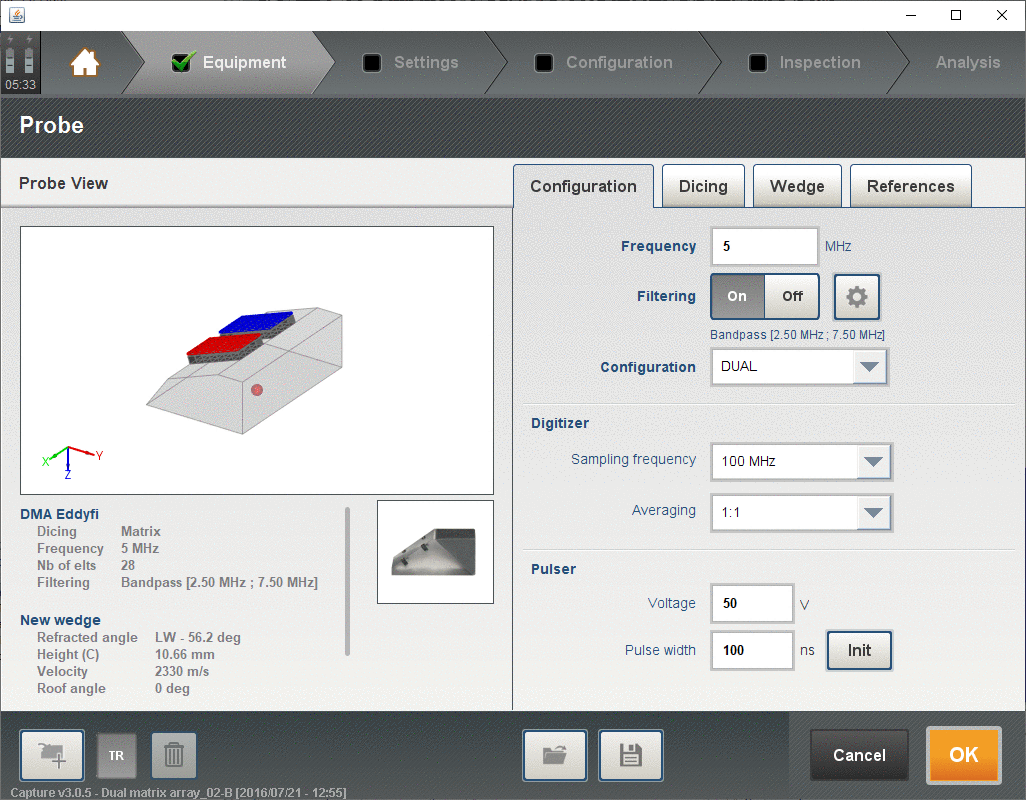Click the Init pulse width button

(x=859, y=650)
